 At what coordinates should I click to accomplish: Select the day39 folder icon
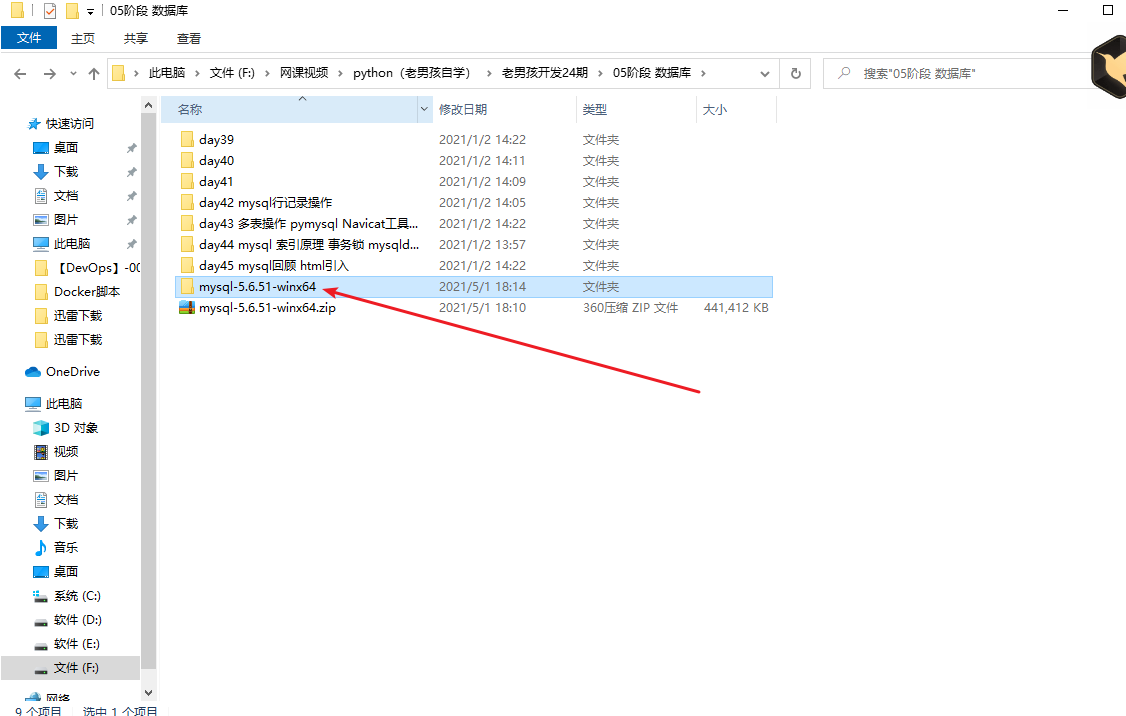click(187, 139)
